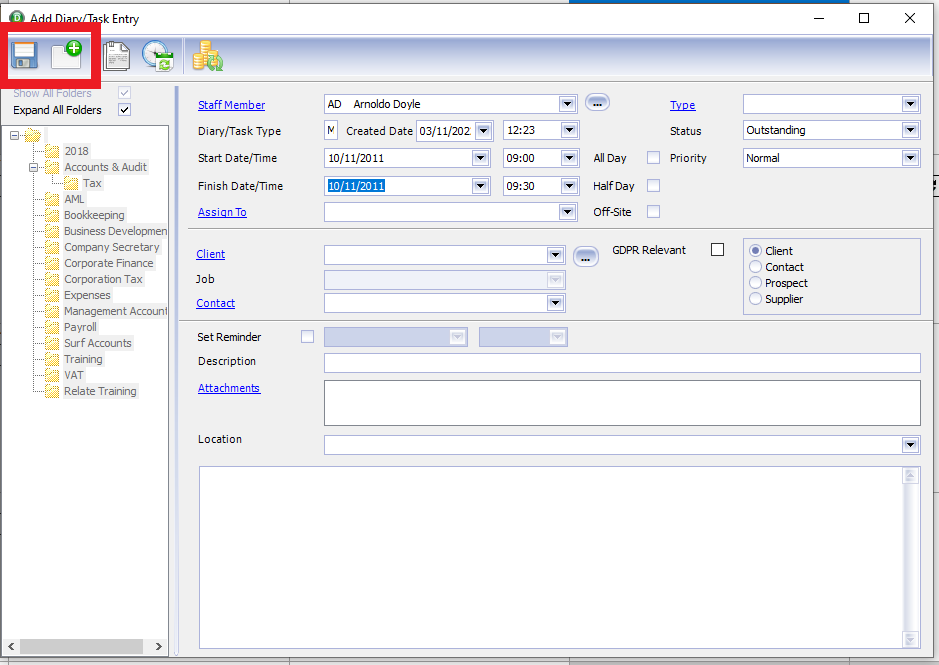Select the Relate Training folder
939x665 pixels.
(x=100, y=391)
